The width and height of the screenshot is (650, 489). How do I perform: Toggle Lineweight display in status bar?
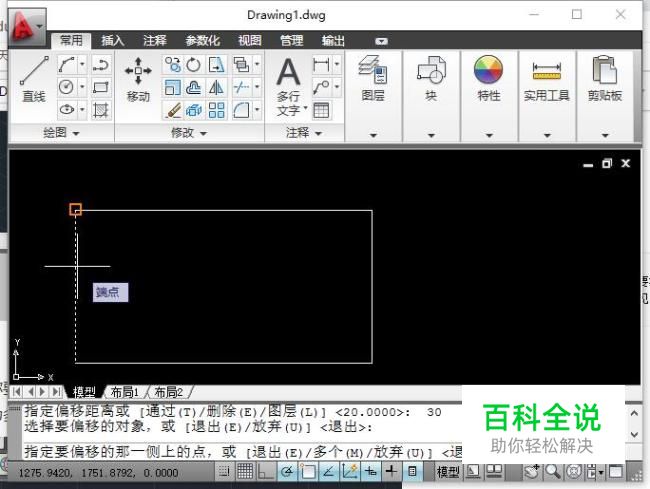[x=391, y=471]
